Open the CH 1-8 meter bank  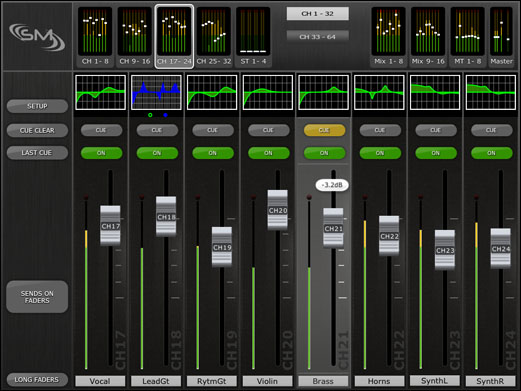[x=95, y=36]
